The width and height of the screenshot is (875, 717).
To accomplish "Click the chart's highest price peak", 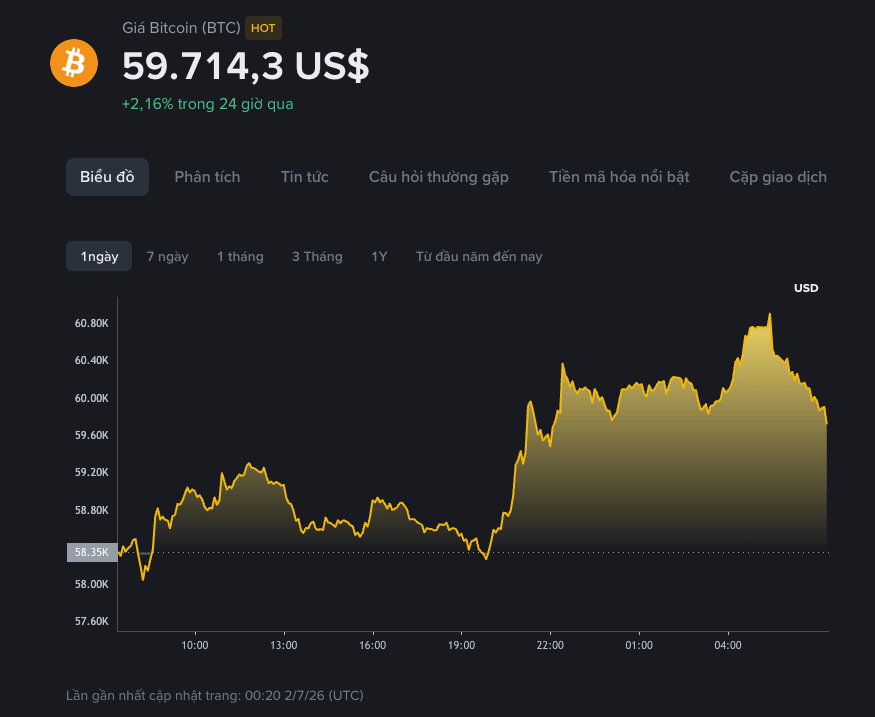I will pos(770,315).
